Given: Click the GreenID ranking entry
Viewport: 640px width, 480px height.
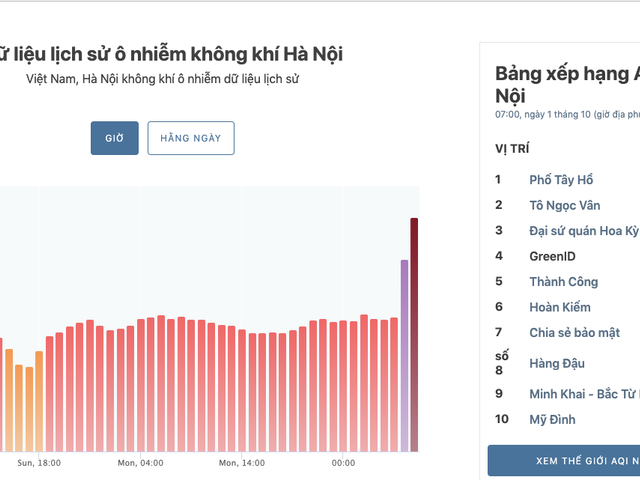Looking at the screenshot, I should [x=552, y=256].
